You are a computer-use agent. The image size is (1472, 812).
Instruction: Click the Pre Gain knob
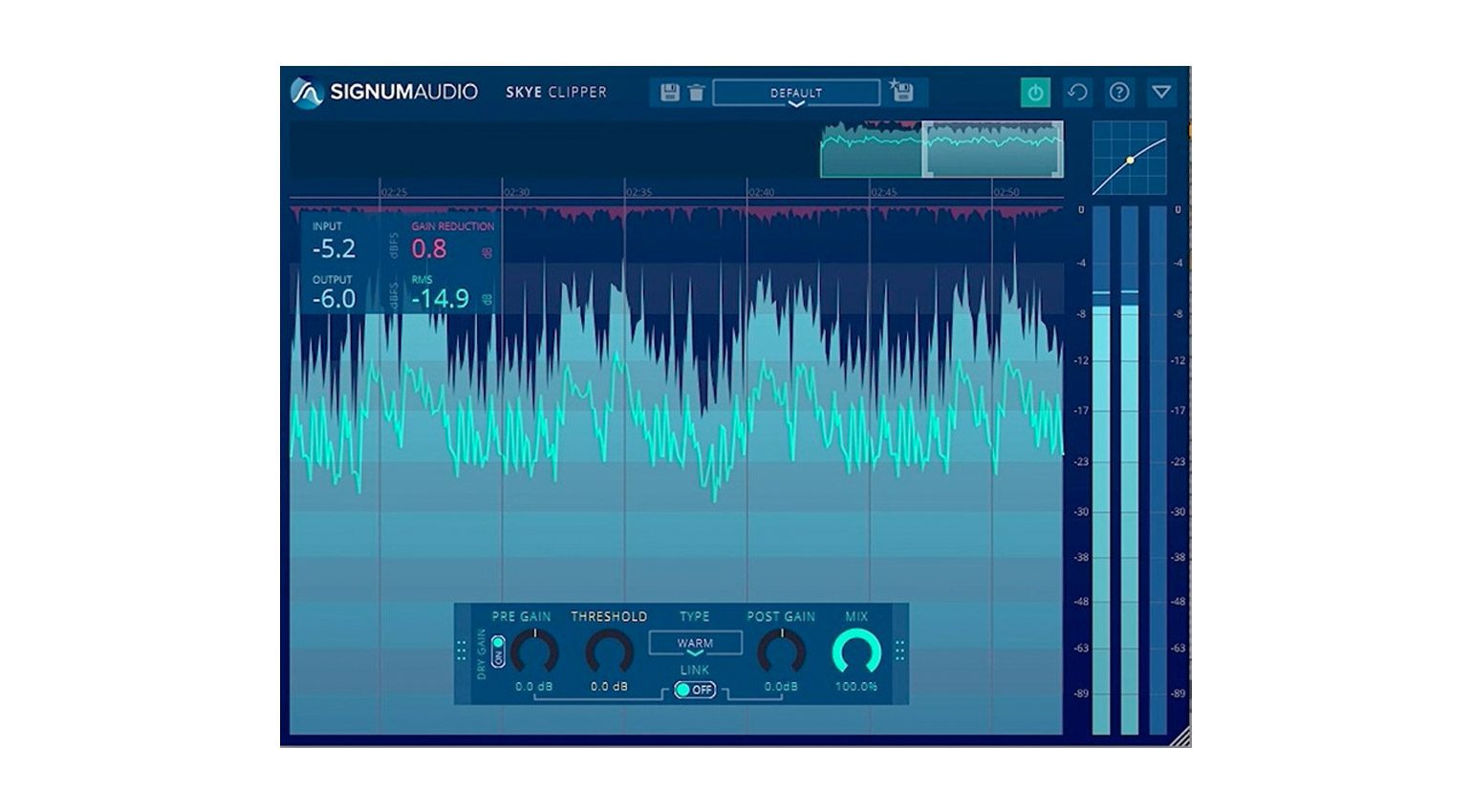coord(534,653)
